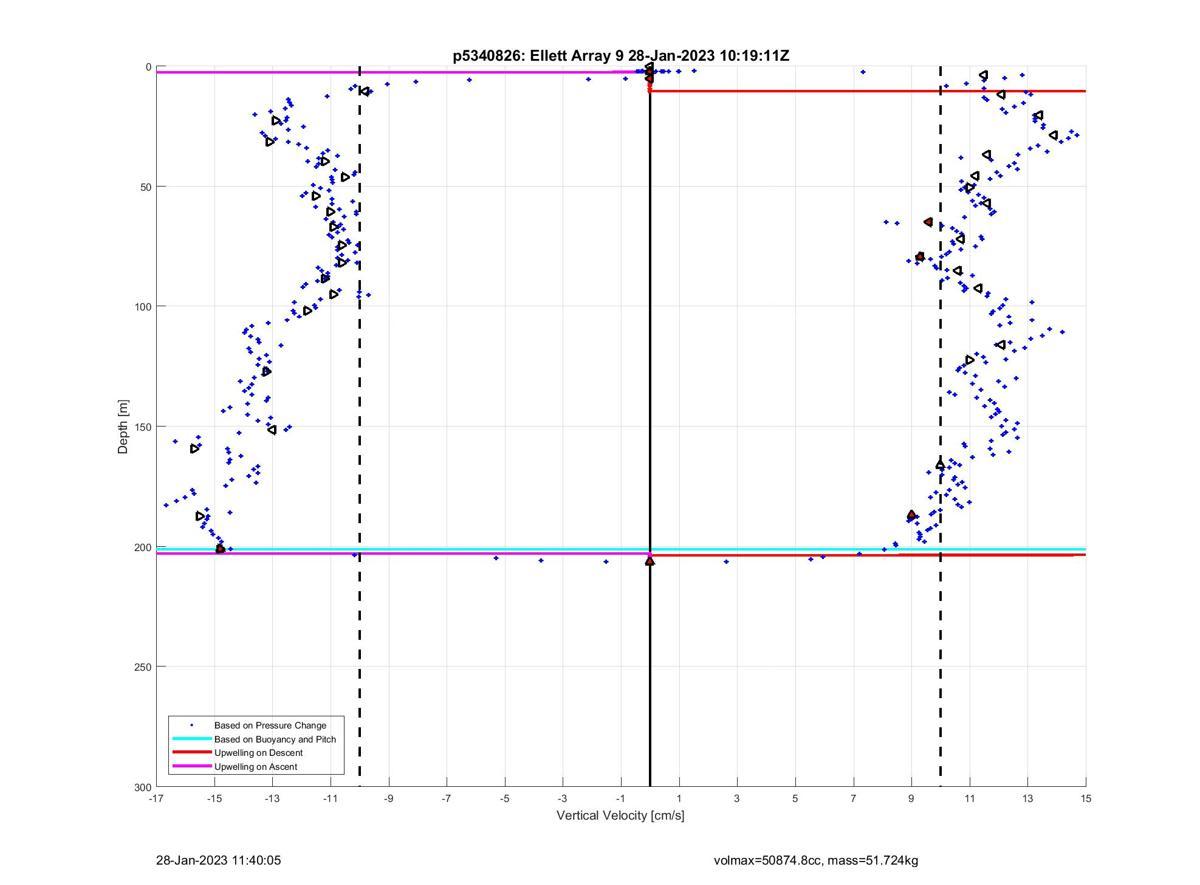
Task: Click the open triangle marker on ascent curve near 166 m
Action: click(x=941, y=465)
